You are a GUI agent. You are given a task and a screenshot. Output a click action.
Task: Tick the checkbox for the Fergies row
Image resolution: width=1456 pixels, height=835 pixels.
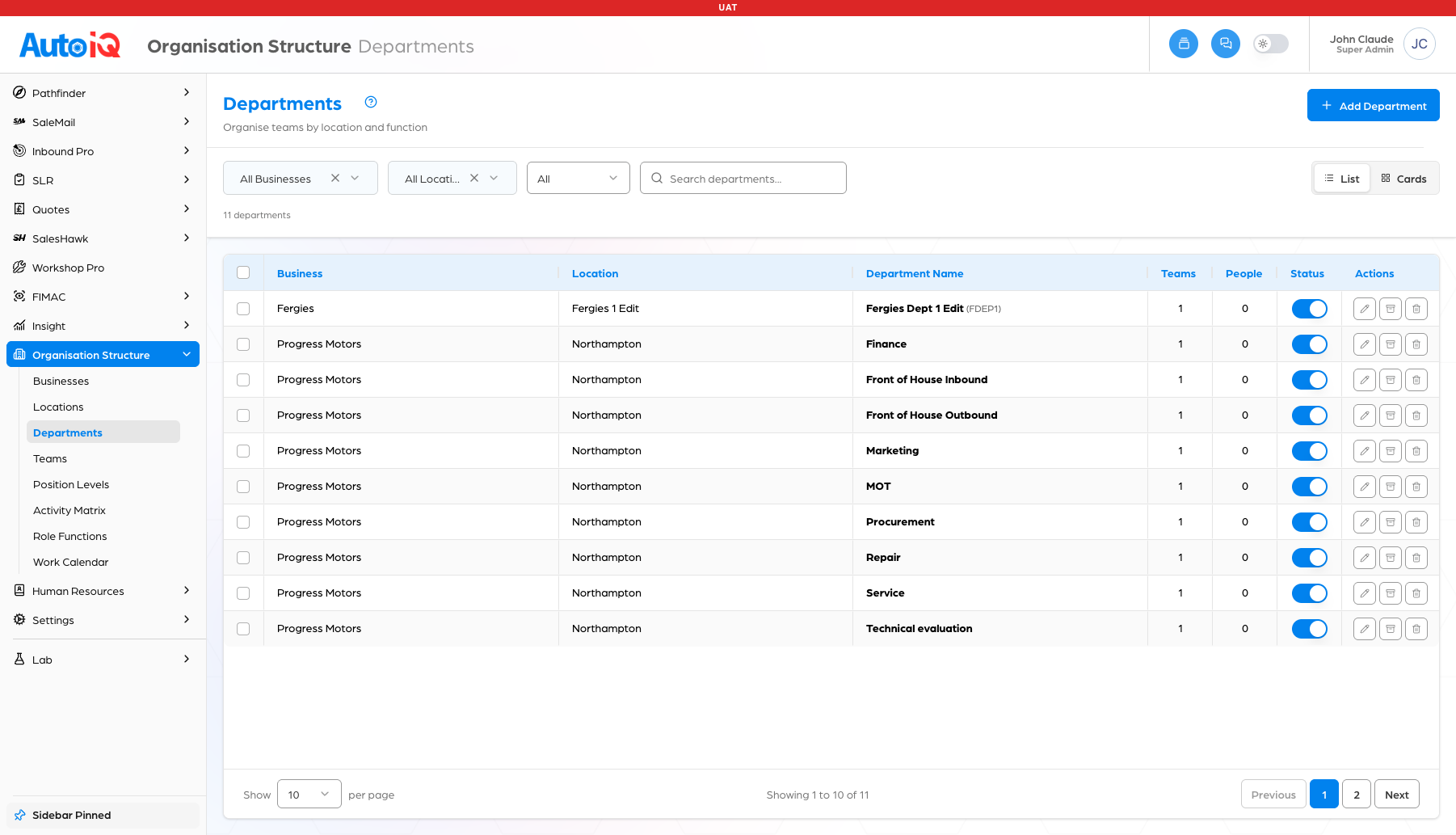243,309
